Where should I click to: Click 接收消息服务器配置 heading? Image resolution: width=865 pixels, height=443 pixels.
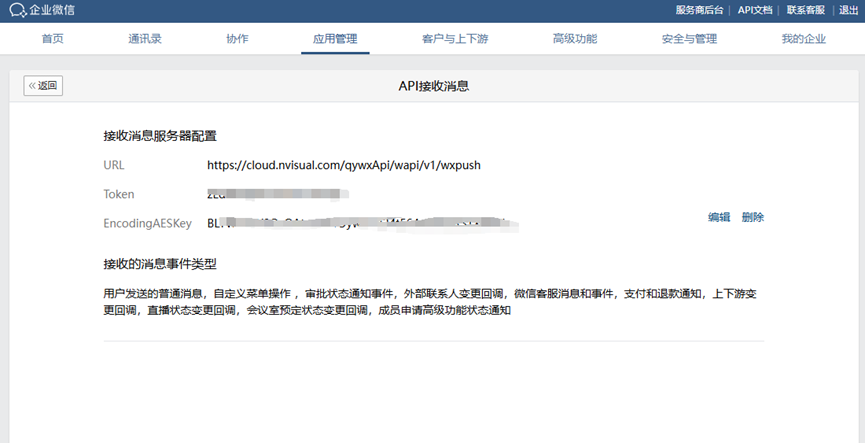coord(160,136)
